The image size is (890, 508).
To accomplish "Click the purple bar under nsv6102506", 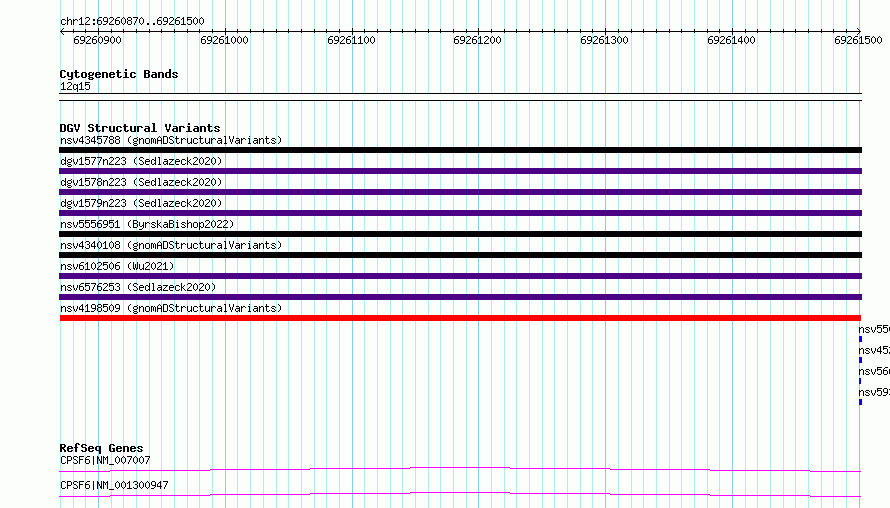I will click(x=460, y=276).
